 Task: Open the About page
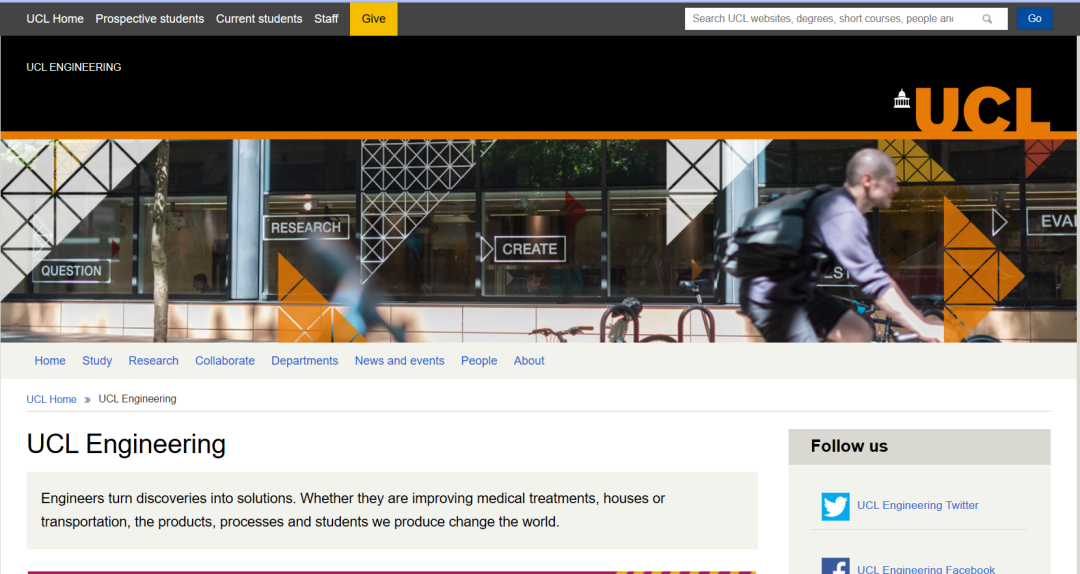(529, 361)
